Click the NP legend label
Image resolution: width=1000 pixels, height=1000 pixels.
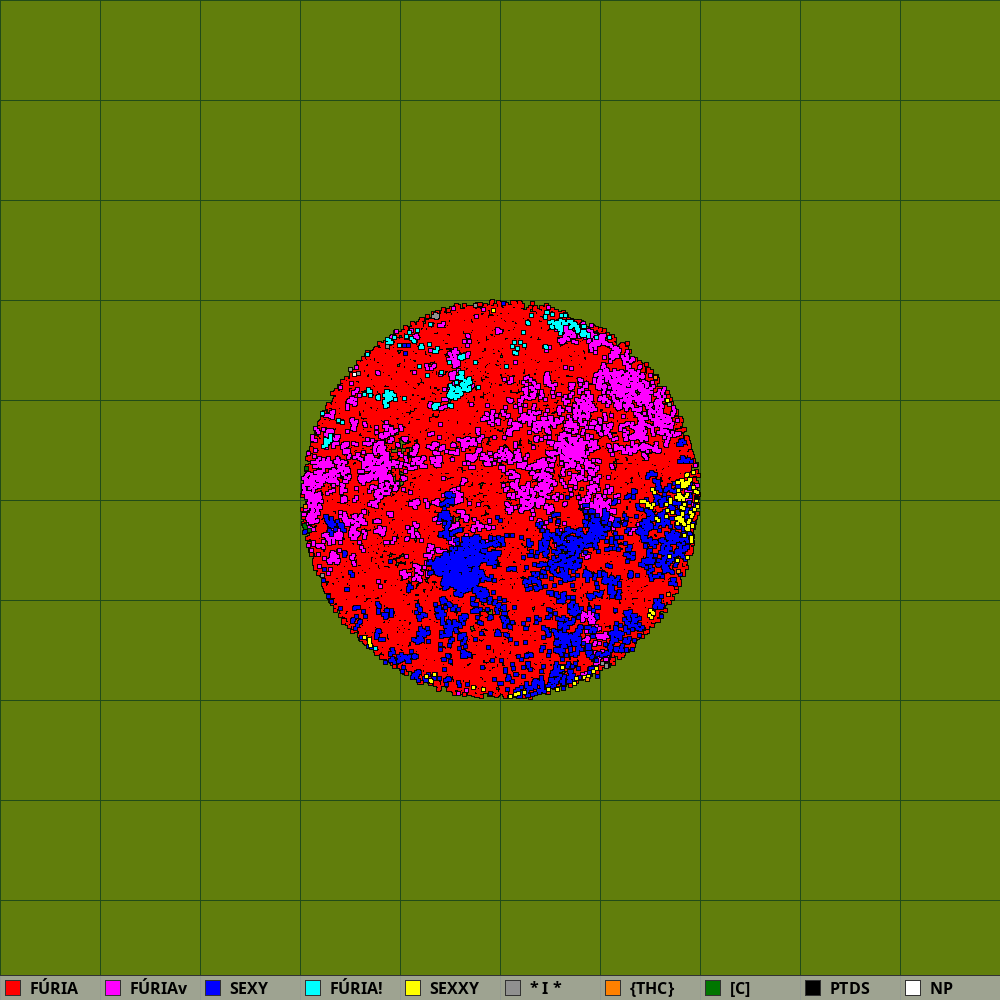point(941,988)
